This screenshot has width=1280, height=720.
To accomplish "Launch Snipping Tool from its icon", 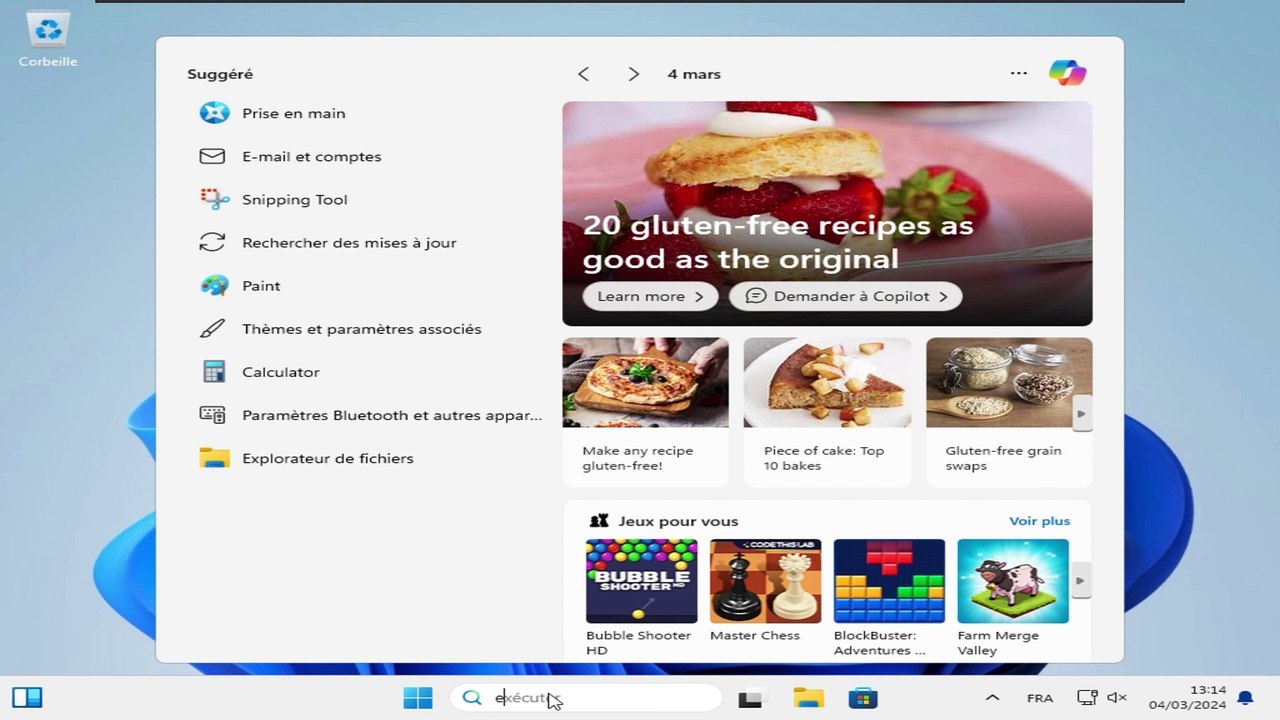I will coord(214,199).
